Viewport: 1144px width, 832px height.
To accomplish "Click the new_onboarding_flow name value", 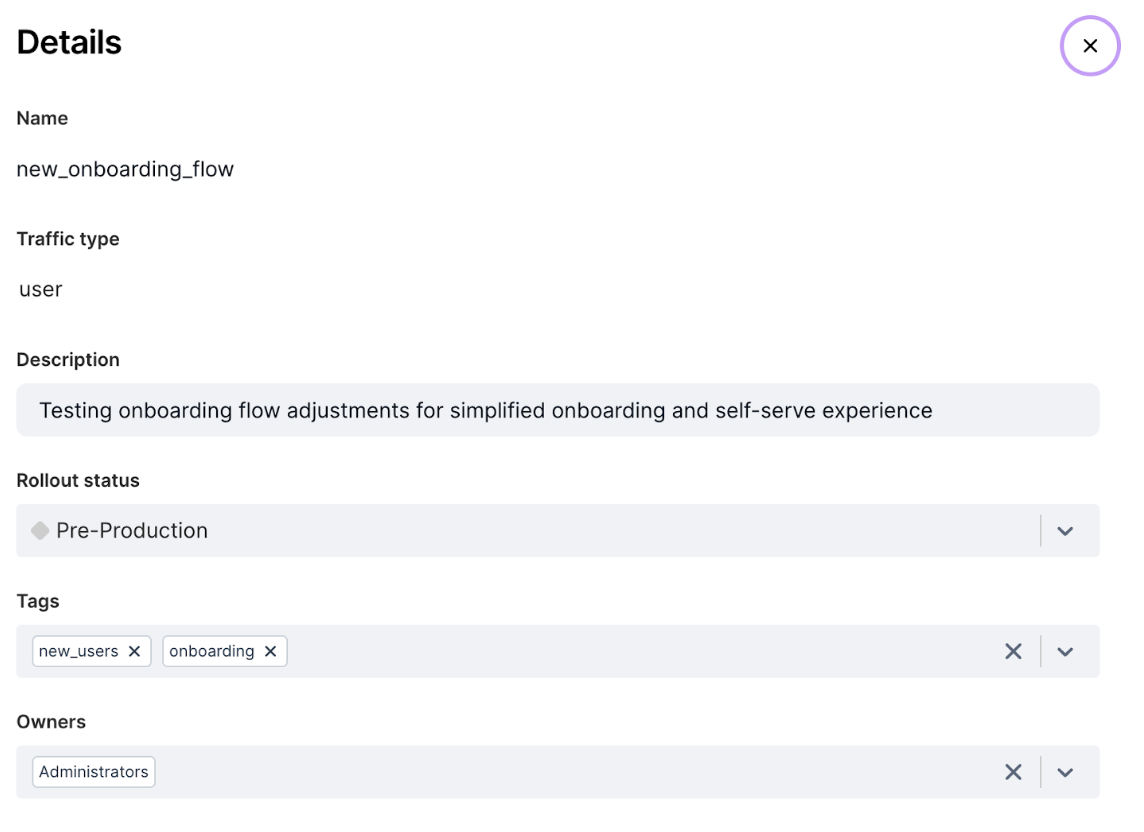I will pyautogui.click(x=125, y=169).
